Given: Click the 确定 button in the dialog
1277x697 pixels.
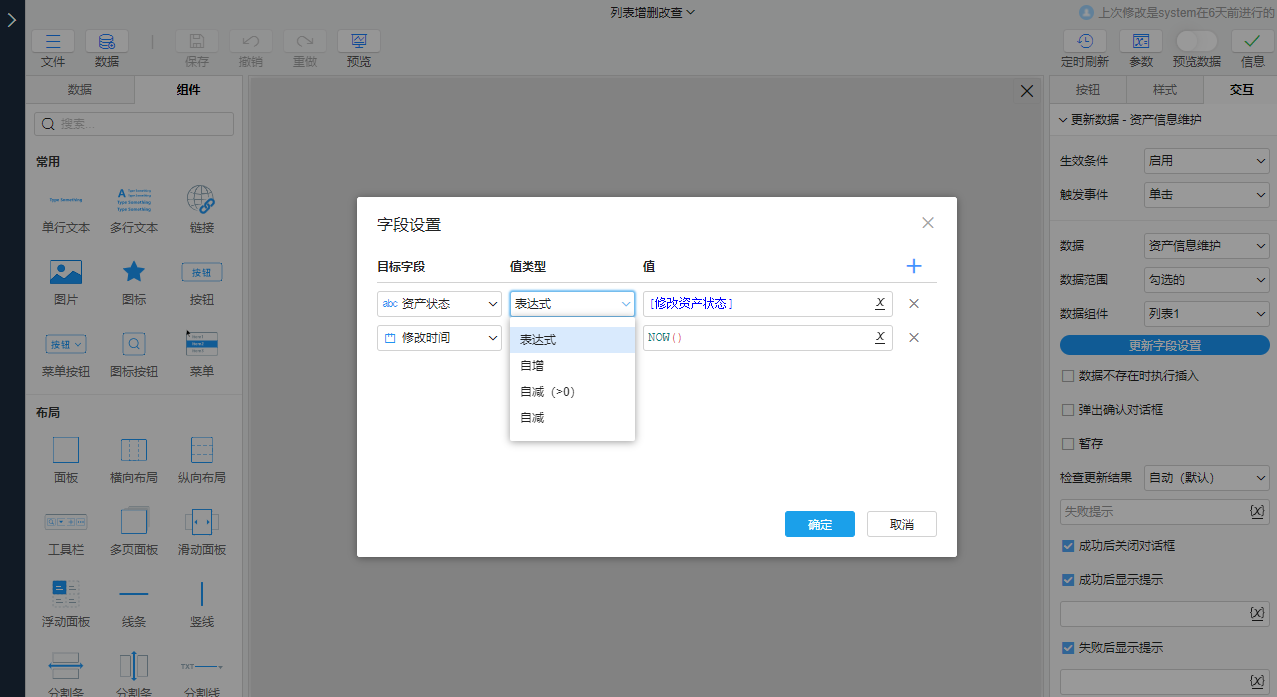Looking at the screenshot, I should [819, 523].
